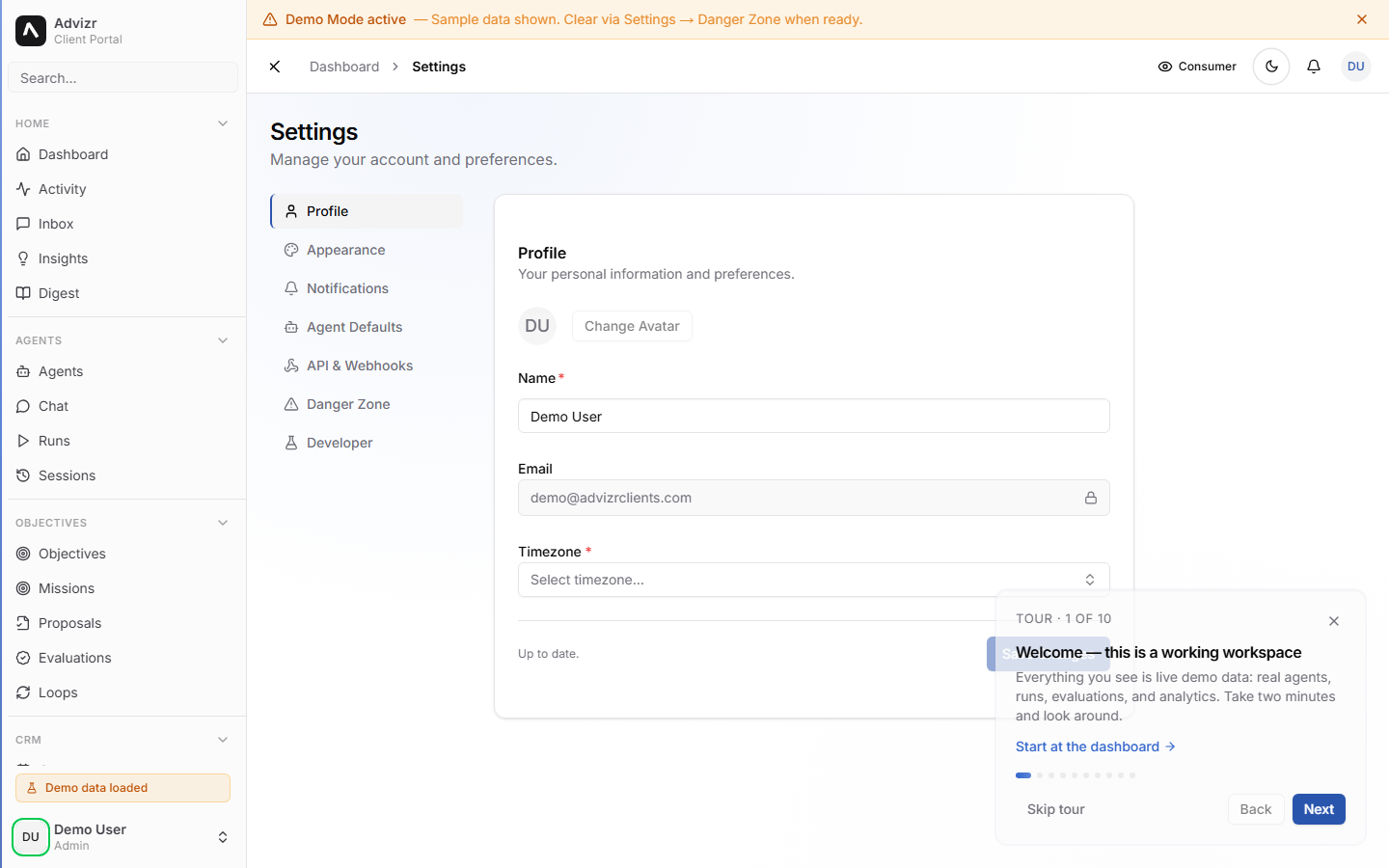Collapse the AGENTS sidebar section
This screenshot has height=868, width=1389.
coord(223,340)
